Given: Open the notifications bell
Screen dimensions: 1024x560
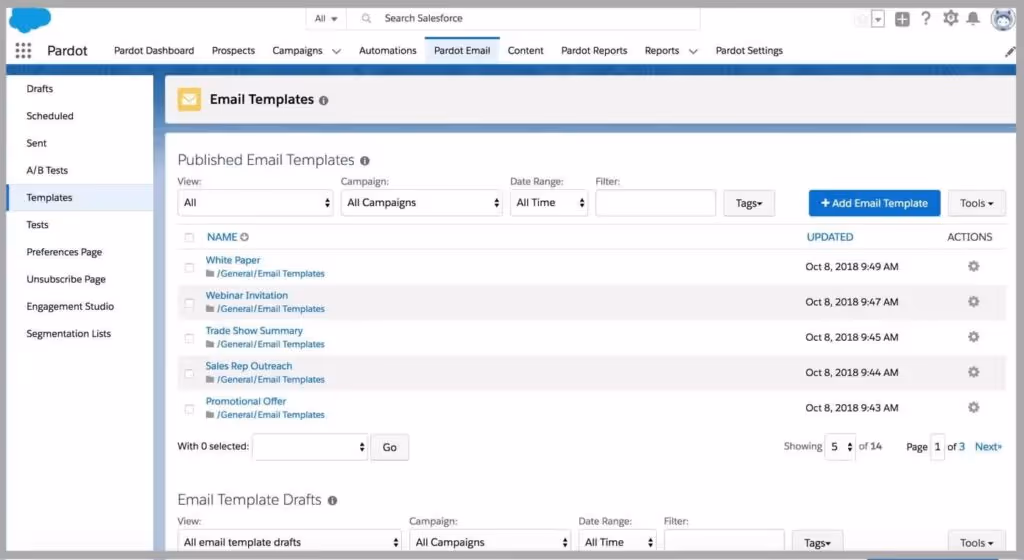Looking at the screenshot, I should 973,18.
